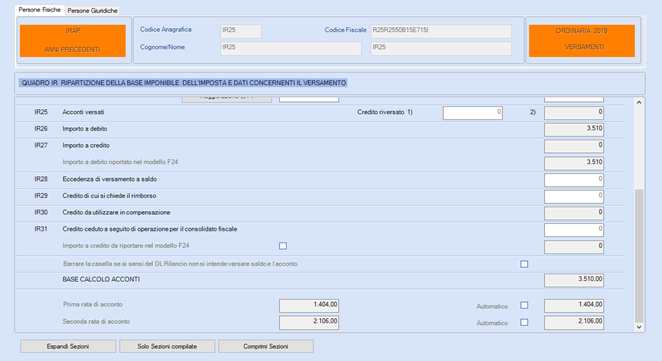Show Solo Sezioni compilate

tap(167, 346)
